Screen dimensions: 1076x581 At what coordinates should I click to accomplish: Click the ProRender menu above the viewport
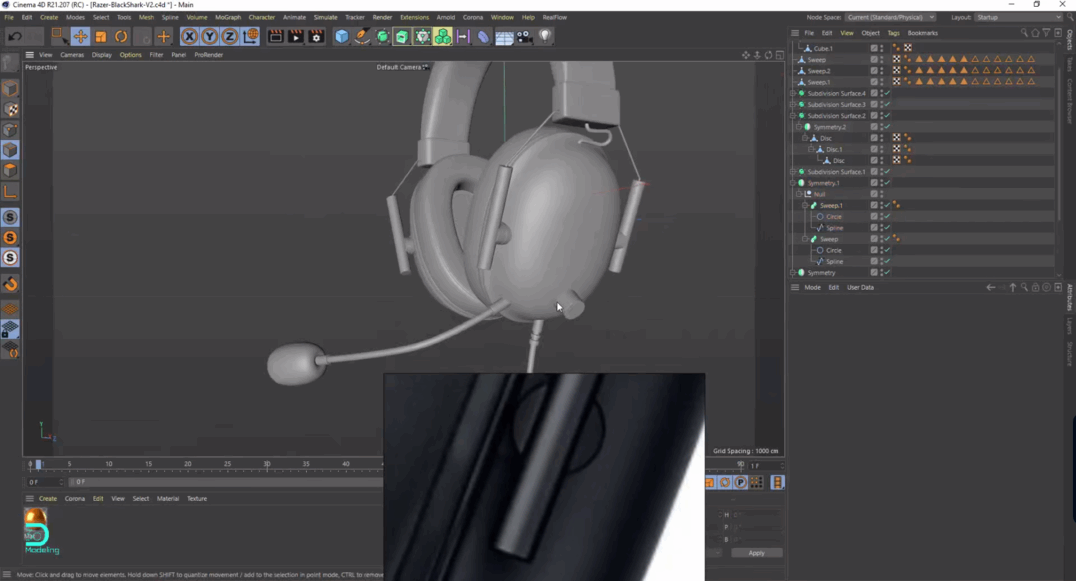209,55
